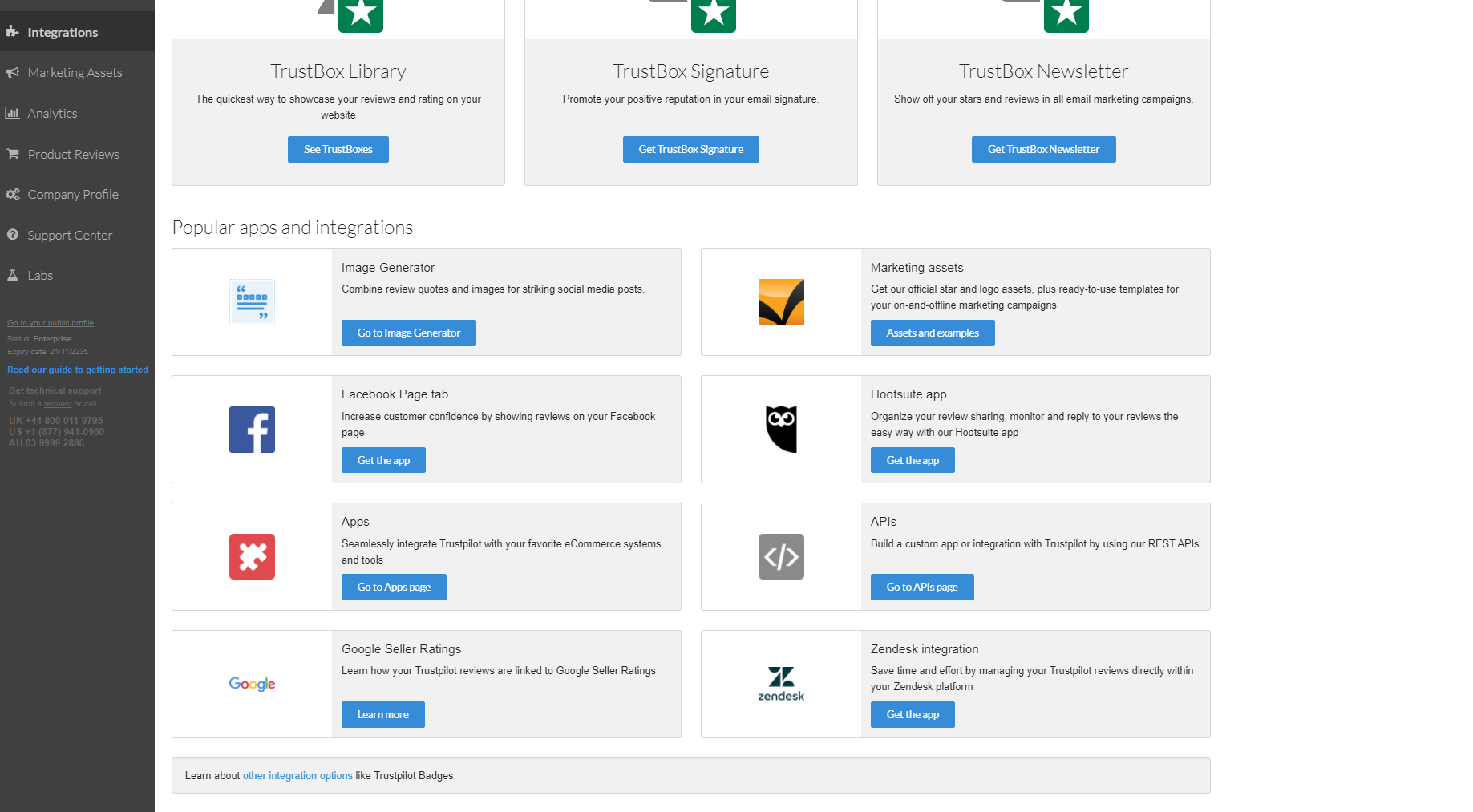This screenshot has width=1473, height=812.
Task: Click the Google Seller Ratings title
Action: click(x=401, y=649)
